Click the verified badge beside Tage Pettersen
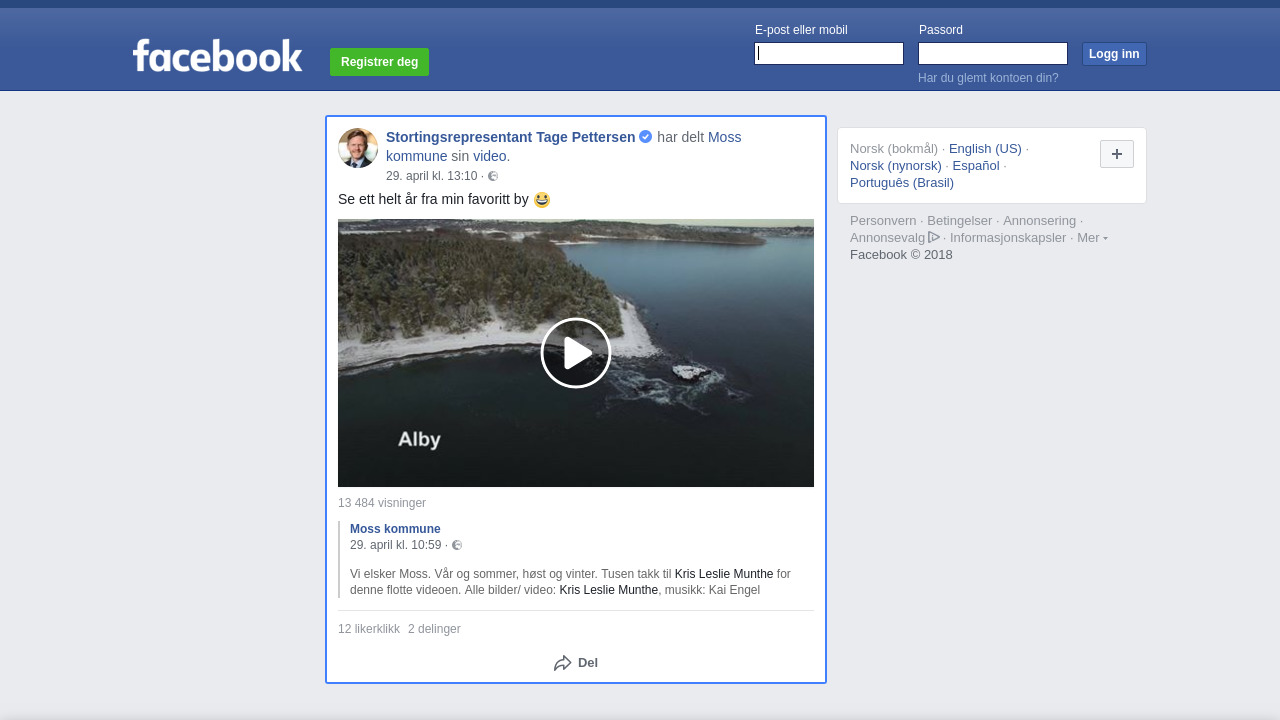Viewport: 1280px width, 720px height. 646,137
